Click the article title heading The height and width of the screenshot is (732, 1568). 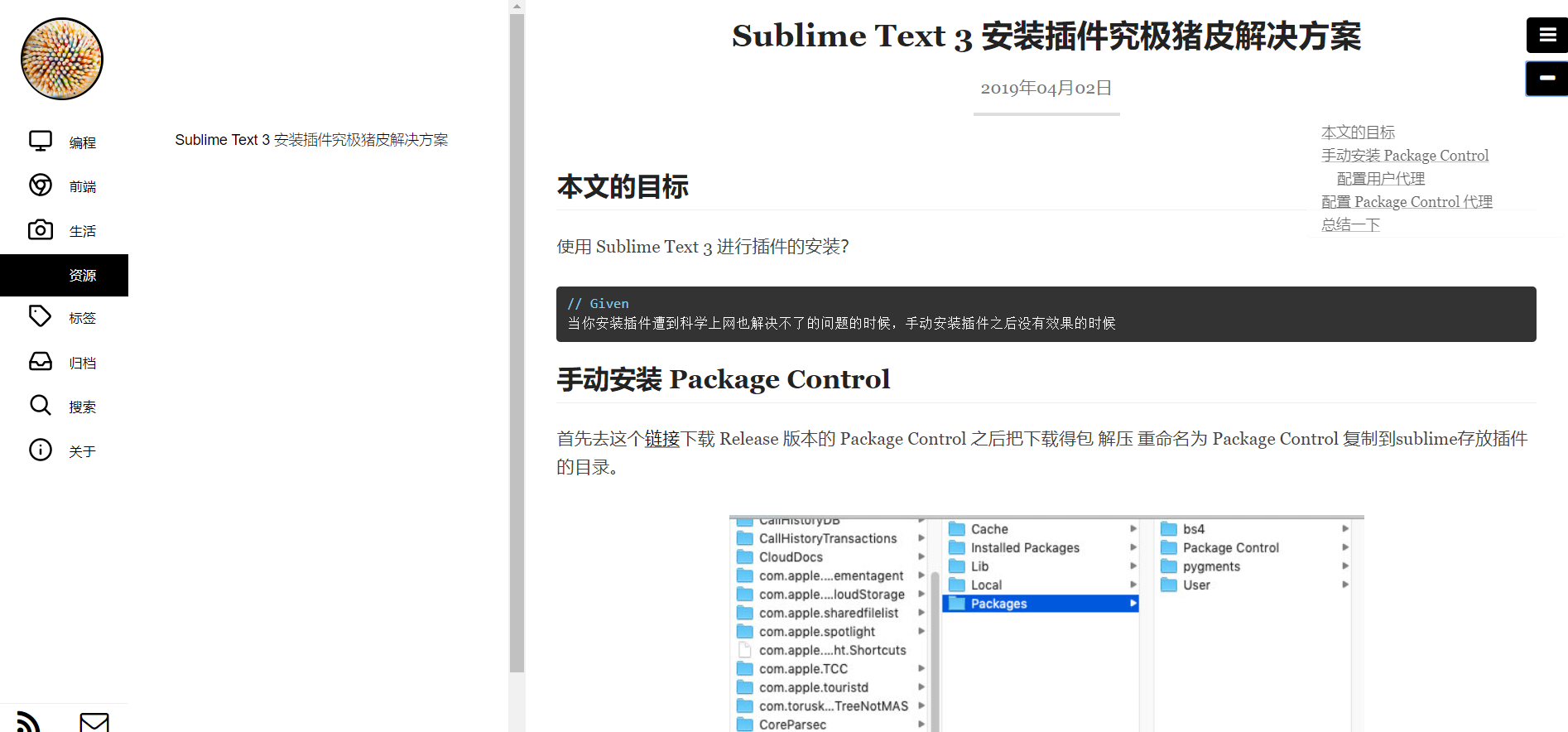(1046, 36)
